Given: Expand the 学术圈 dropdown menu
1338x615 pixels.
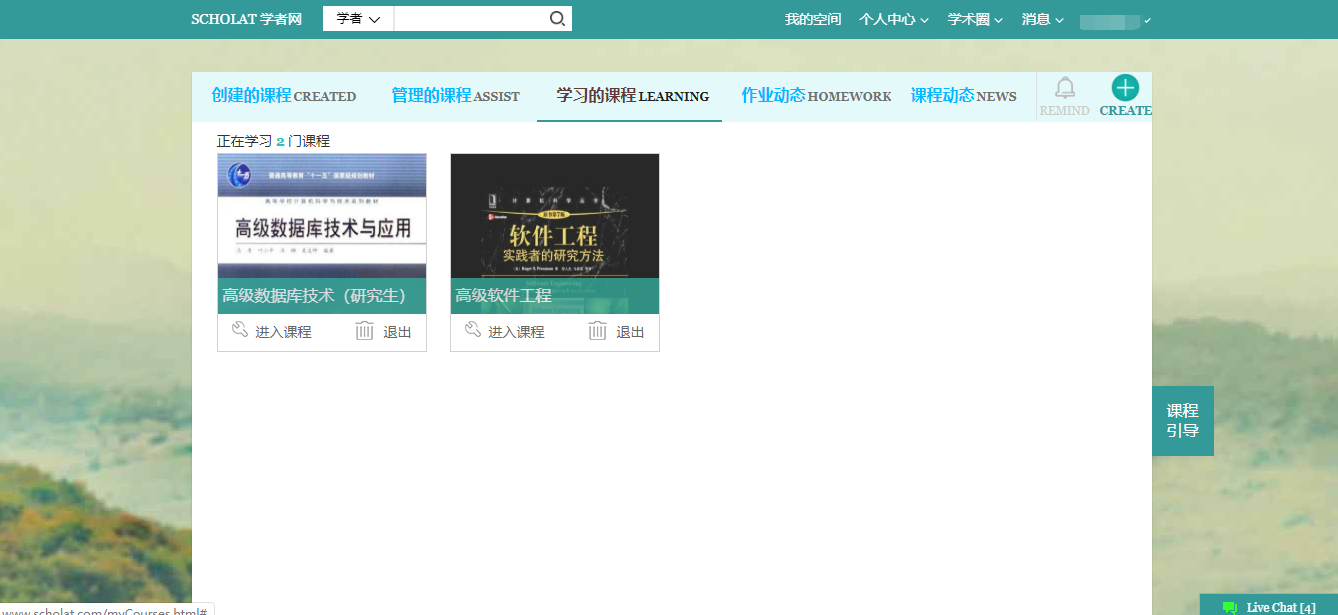Looking at the screenshot, I should tap(975, 19).
